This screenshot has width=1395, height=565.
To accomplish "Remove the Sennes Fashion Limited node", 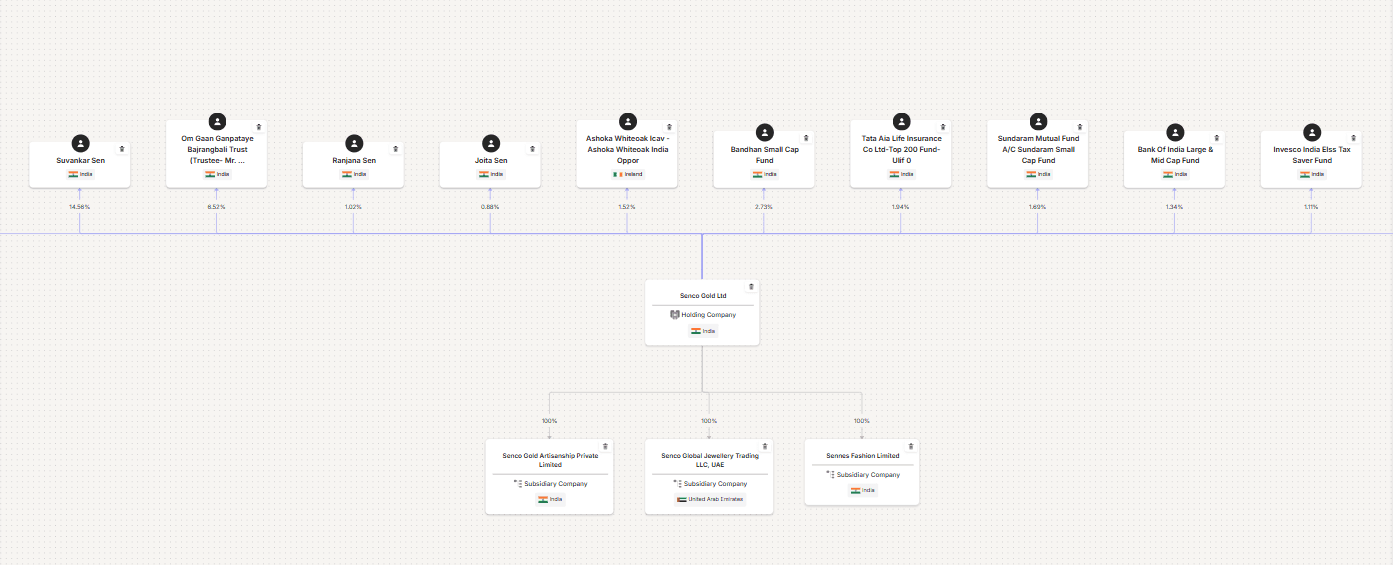I will click(x=909, y=445).
